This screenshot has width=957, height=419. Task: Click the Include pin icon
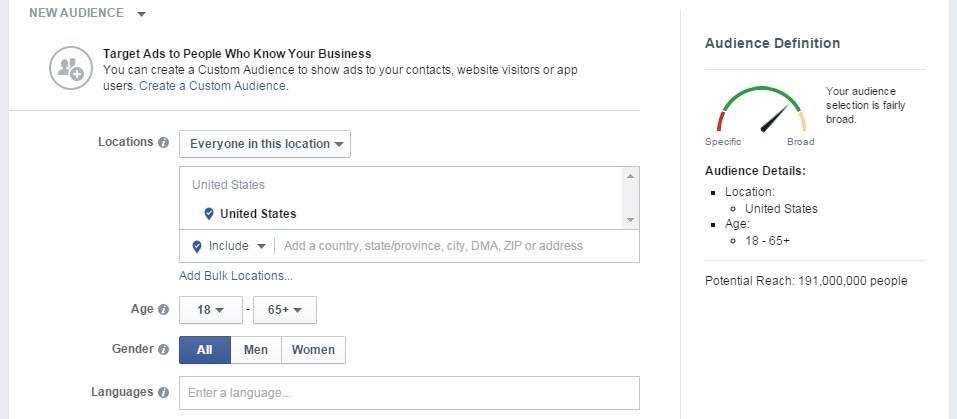197,246
